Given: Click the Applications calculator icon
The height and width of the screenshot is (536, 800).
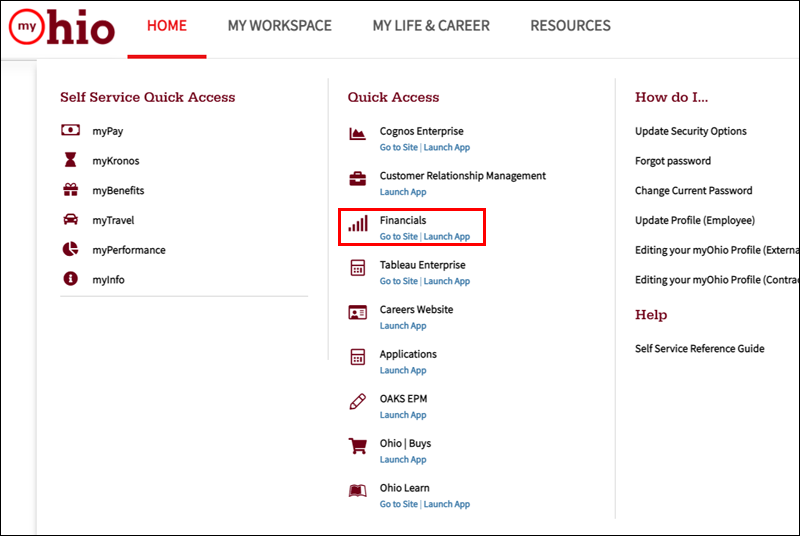Looking at the screenshot, I should 358,356.
